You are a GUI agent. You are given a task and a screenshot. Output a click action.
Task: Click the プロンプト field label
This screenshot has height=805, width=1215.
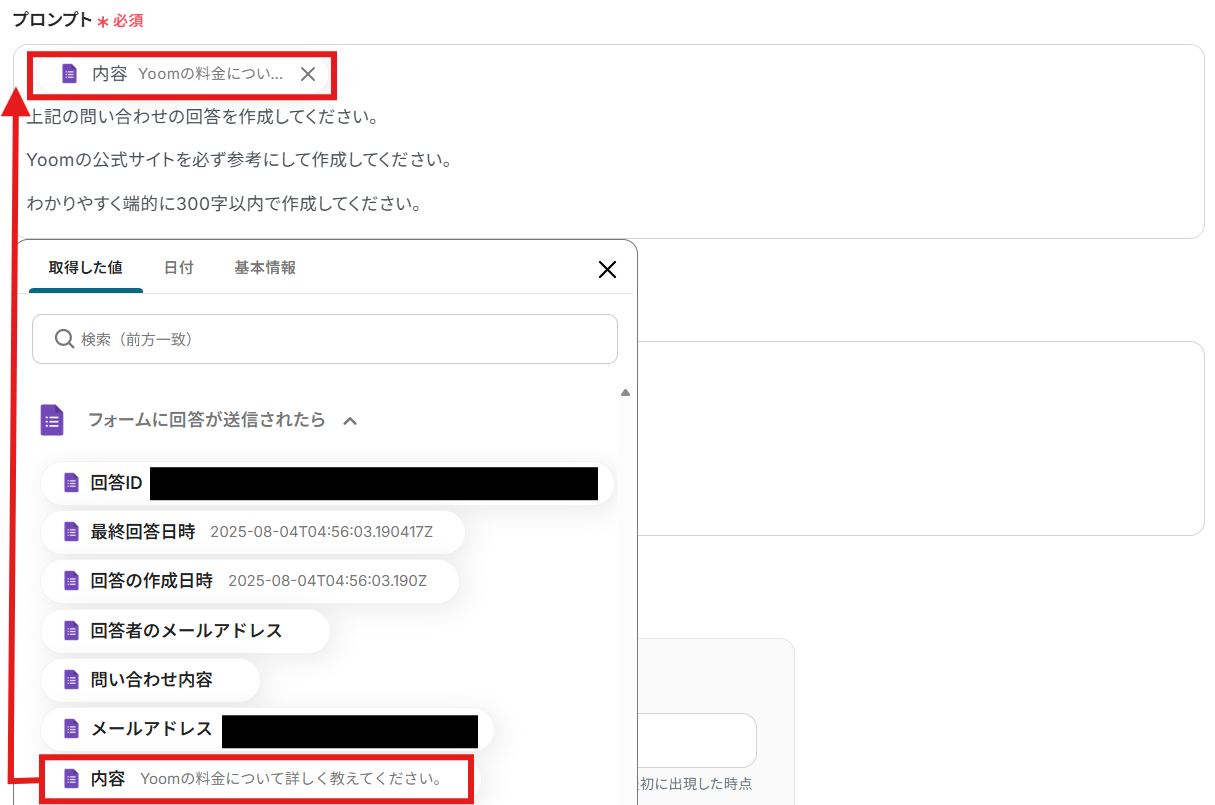tap(51, 20)
